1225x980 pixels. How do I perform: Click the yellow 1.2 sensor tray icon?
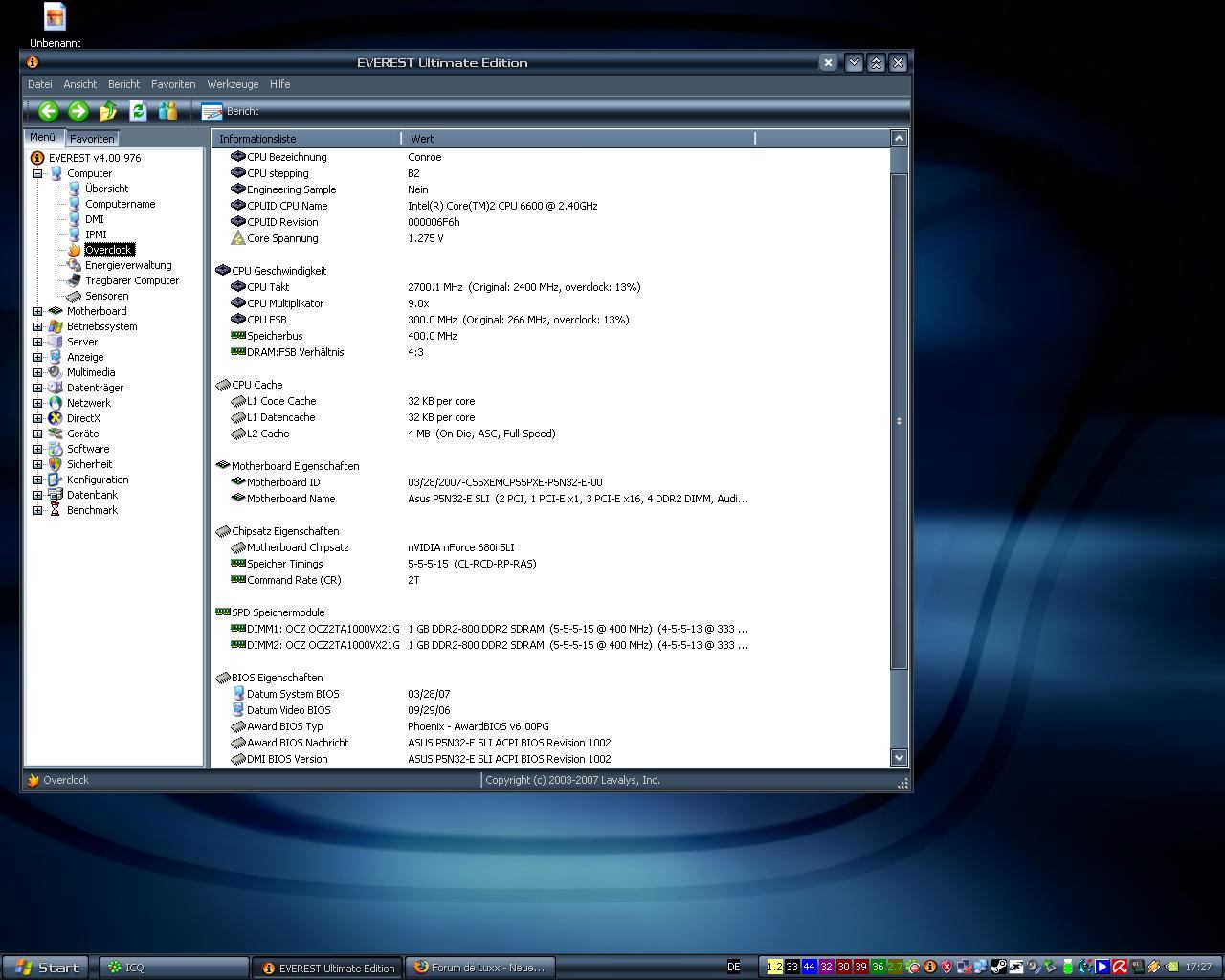pos(774,967)
